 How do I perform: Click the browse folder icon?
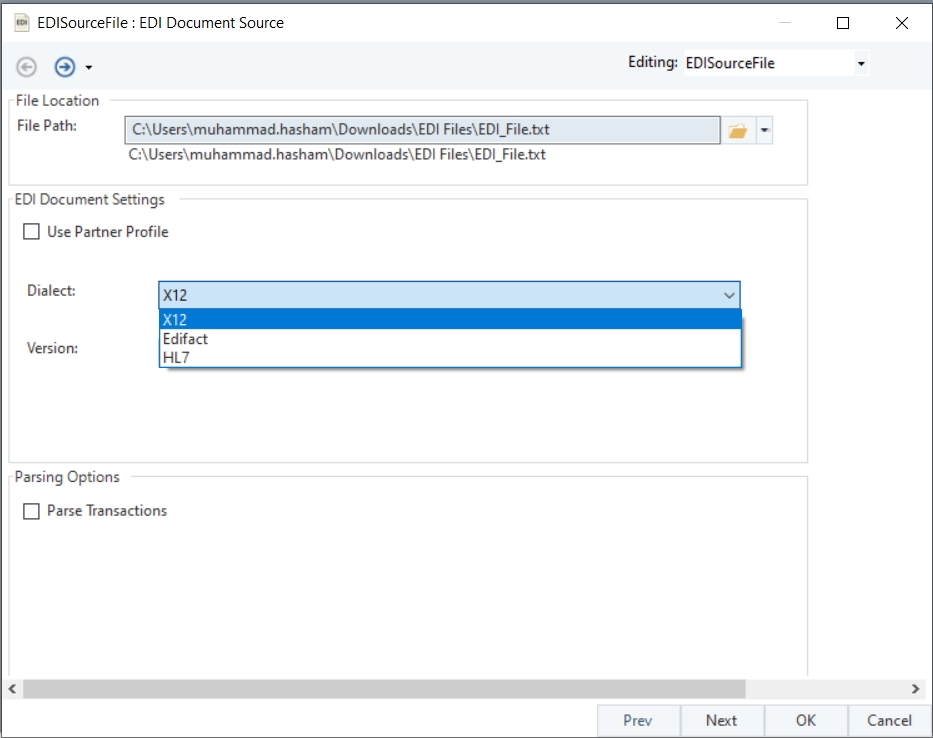click(738, 131)
